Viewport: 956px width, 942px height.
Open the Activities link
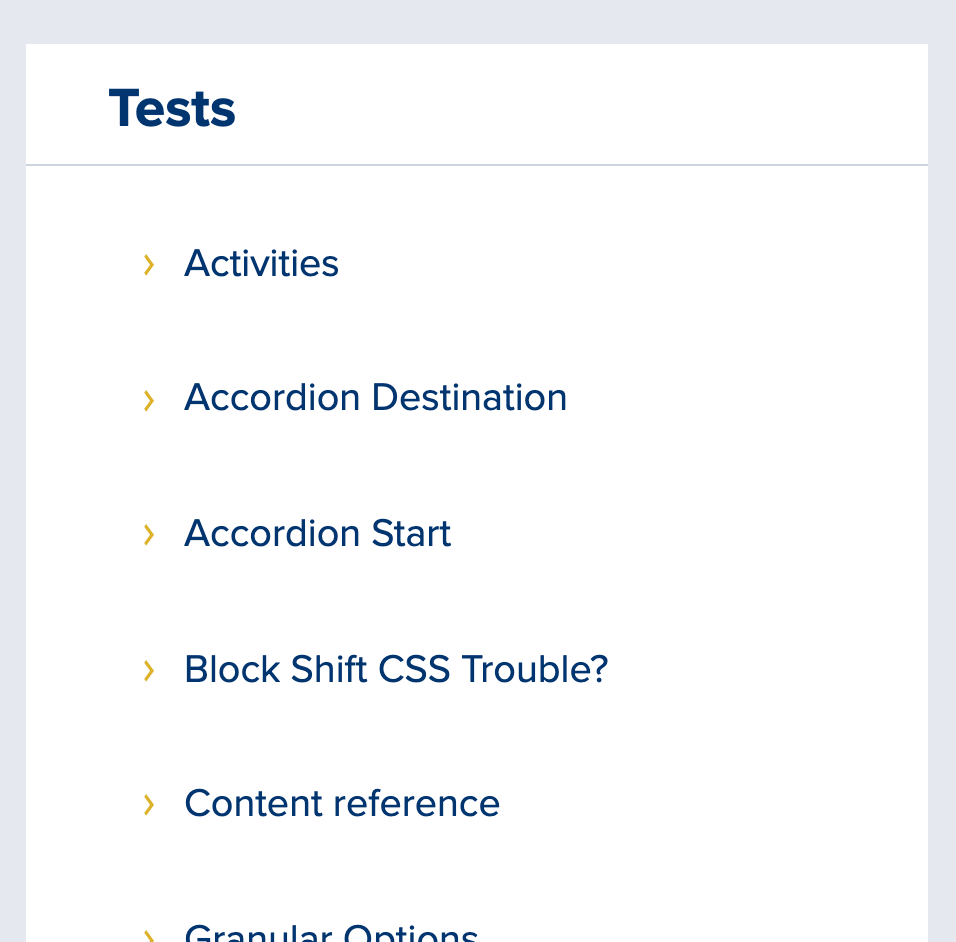[x=261, y=264]
